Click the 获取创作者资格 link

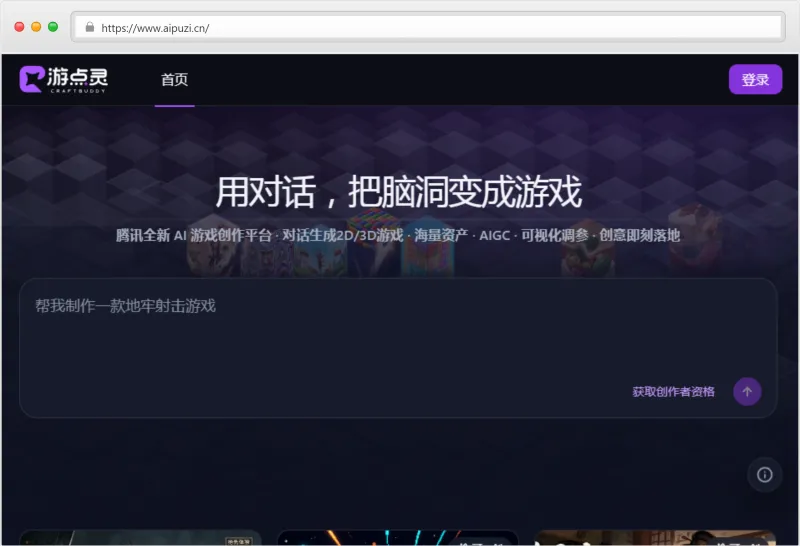[x=673, y=392]
